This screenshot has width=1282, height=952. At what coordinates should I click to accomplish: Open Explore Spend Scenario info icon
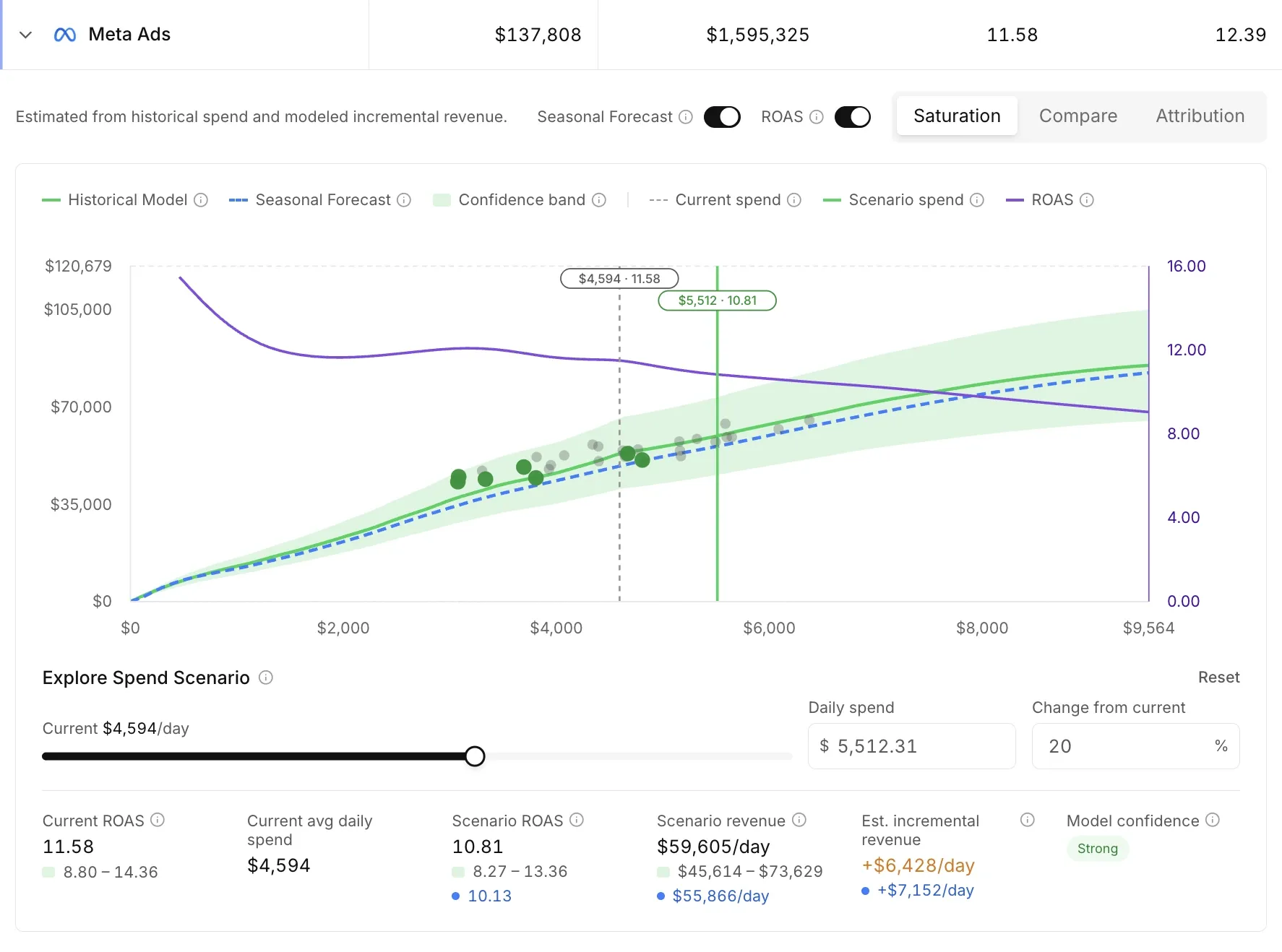coord(266,678)
